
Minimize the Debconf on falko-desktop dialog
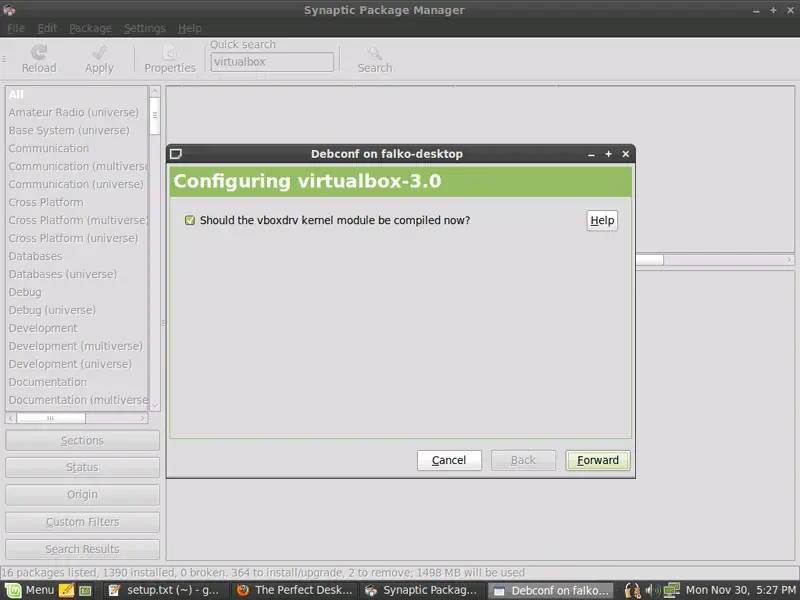click(591, 154)
